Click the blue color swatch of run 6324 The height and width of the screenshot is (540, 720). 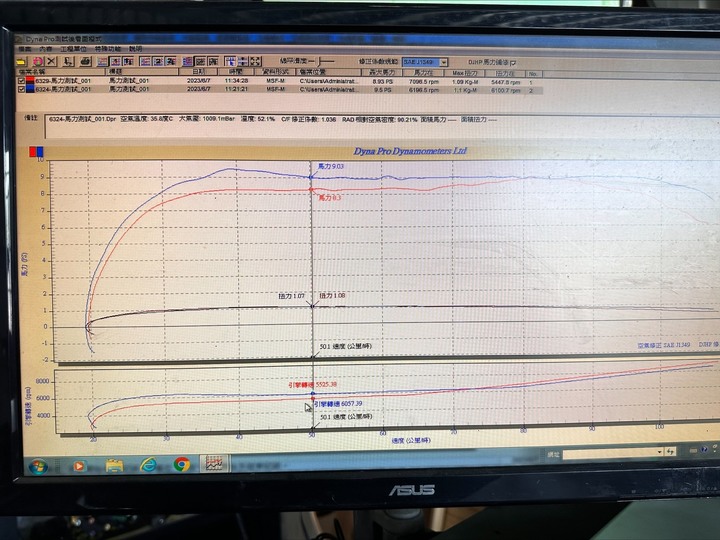pyautogui.click(x=30, y=89)
